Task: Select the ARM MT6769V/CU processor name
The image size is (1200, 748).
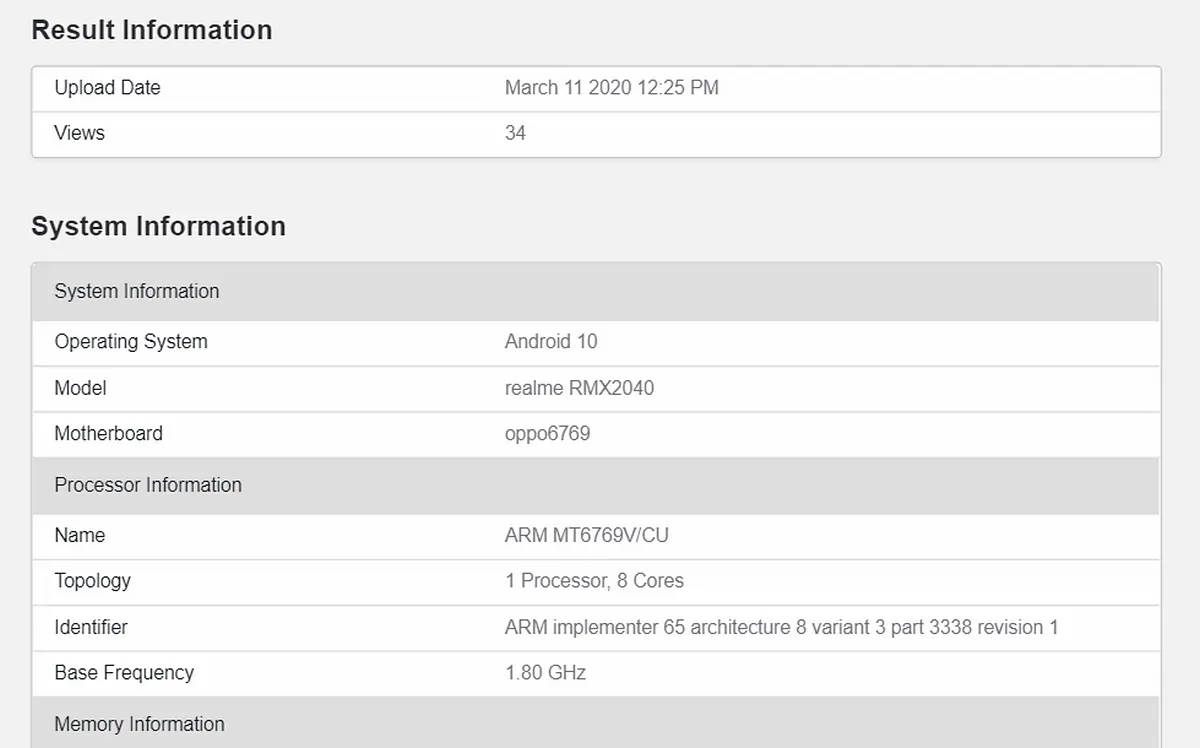Action: point(586,536)
